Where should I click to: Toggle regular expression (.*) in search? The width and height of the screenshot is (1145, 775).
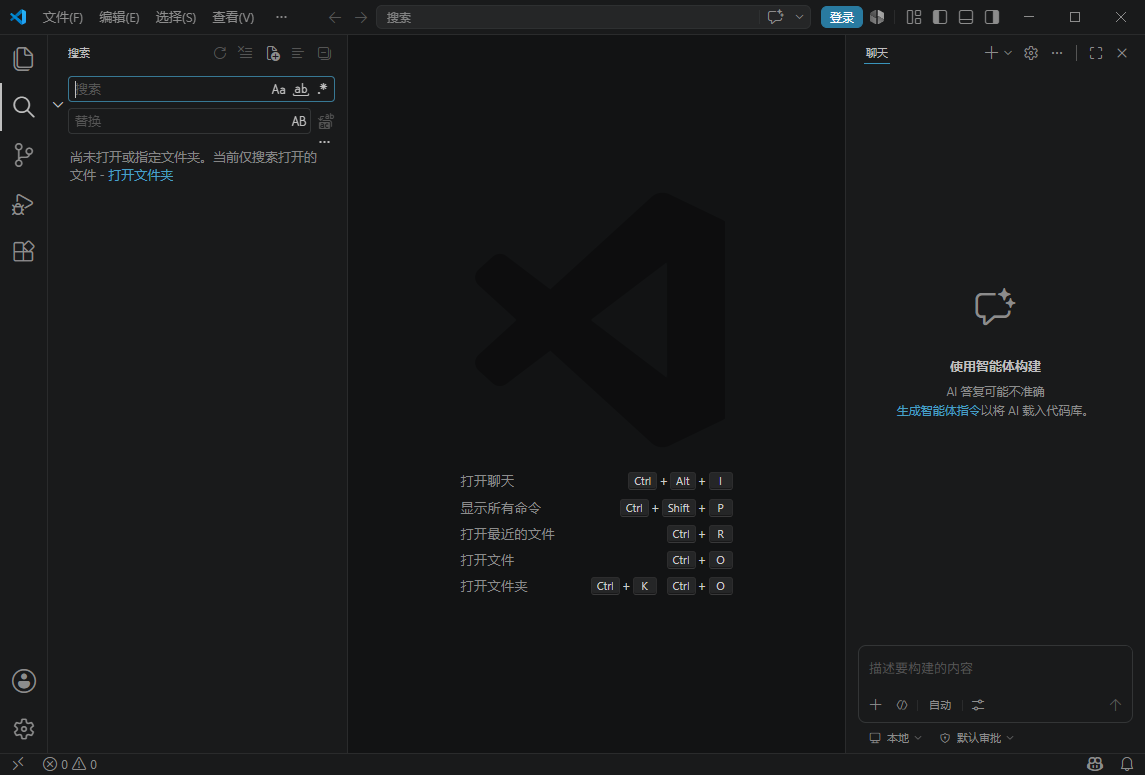coord(322,89)
